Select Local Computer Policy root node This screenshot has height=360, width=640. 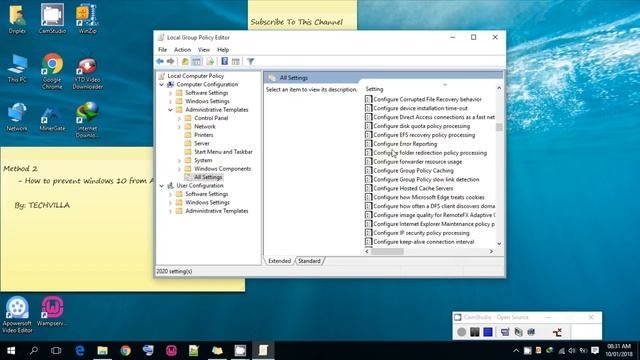(x=196, y=76)
